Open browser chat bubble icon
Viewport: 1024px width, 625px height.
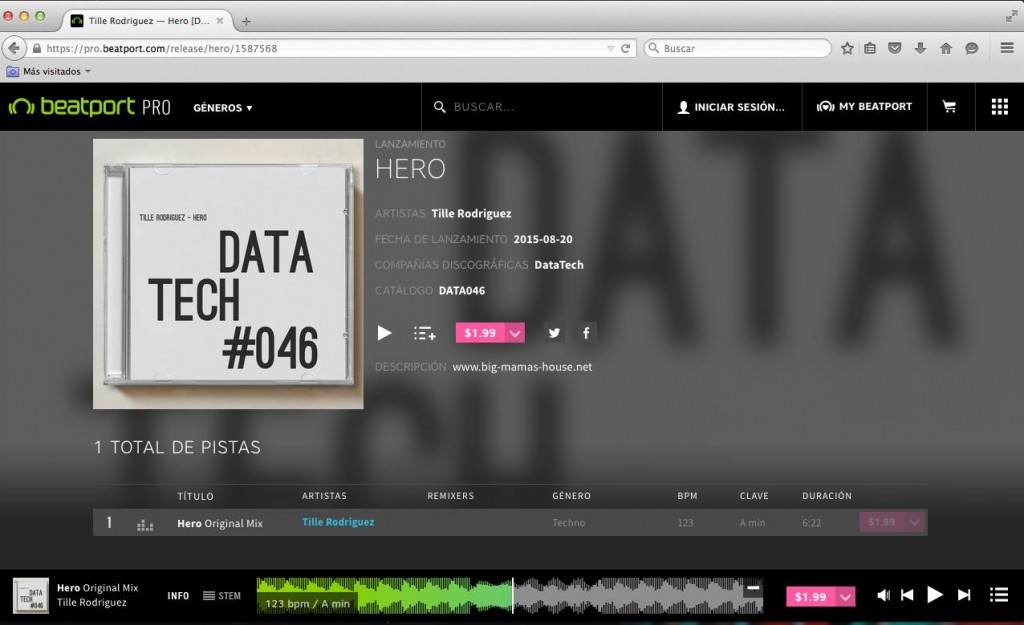click(972, 48)
